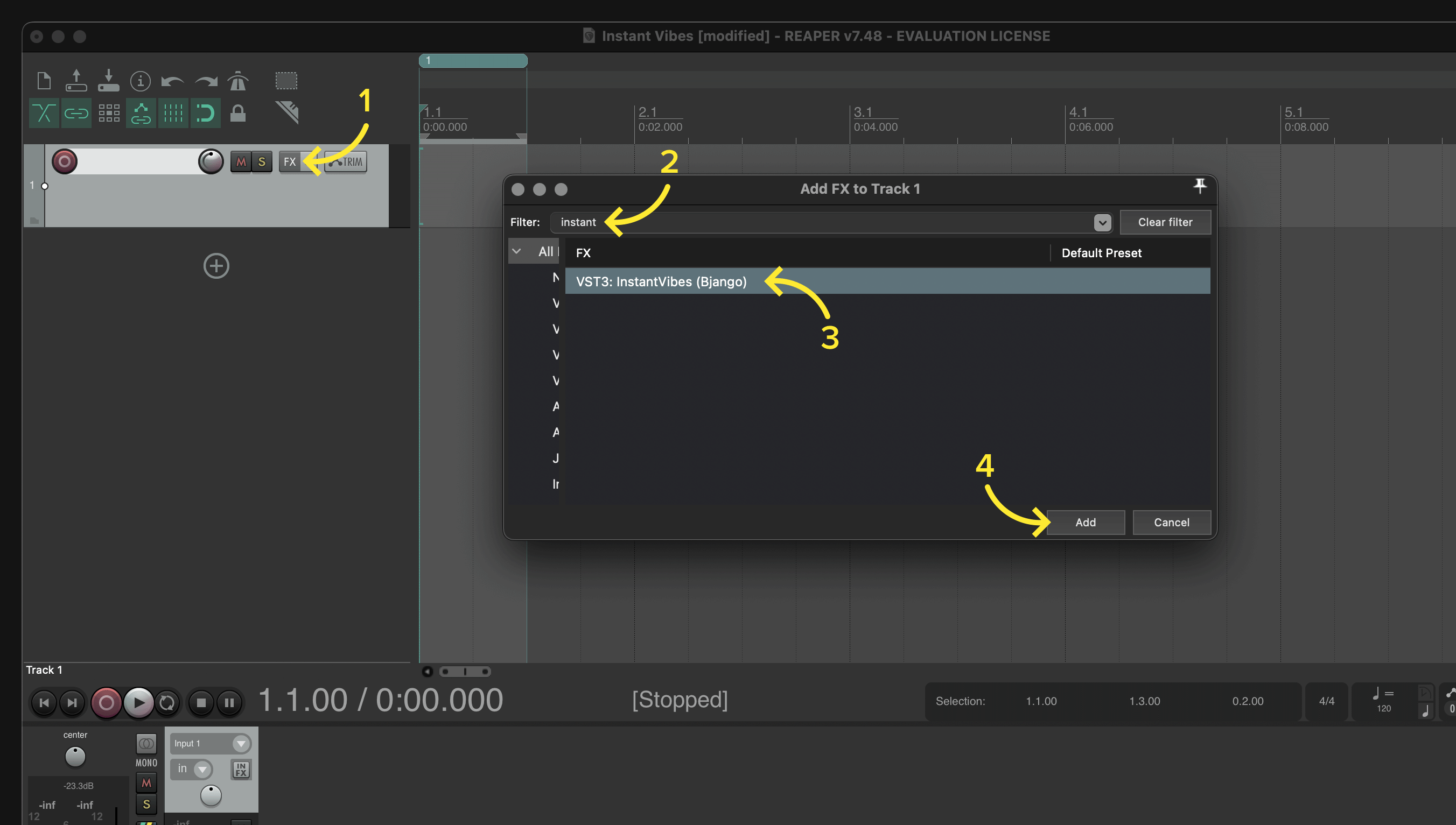Click the [Stopped] transport status text
The height and width of the screenshot is (825, 1456).
[x=680, y=700]
